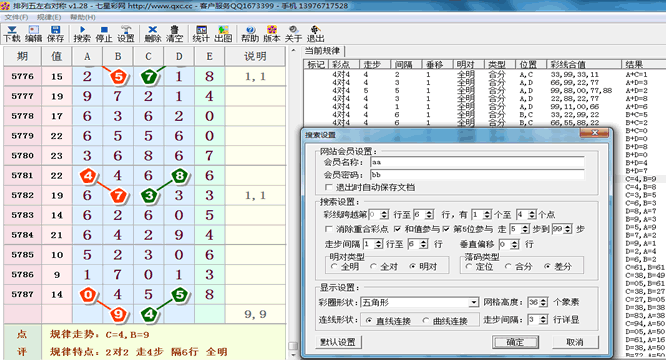Click the 编辑 edit toolbar icon
Viewport: 666px width, 360px height.
coord(33,34)
